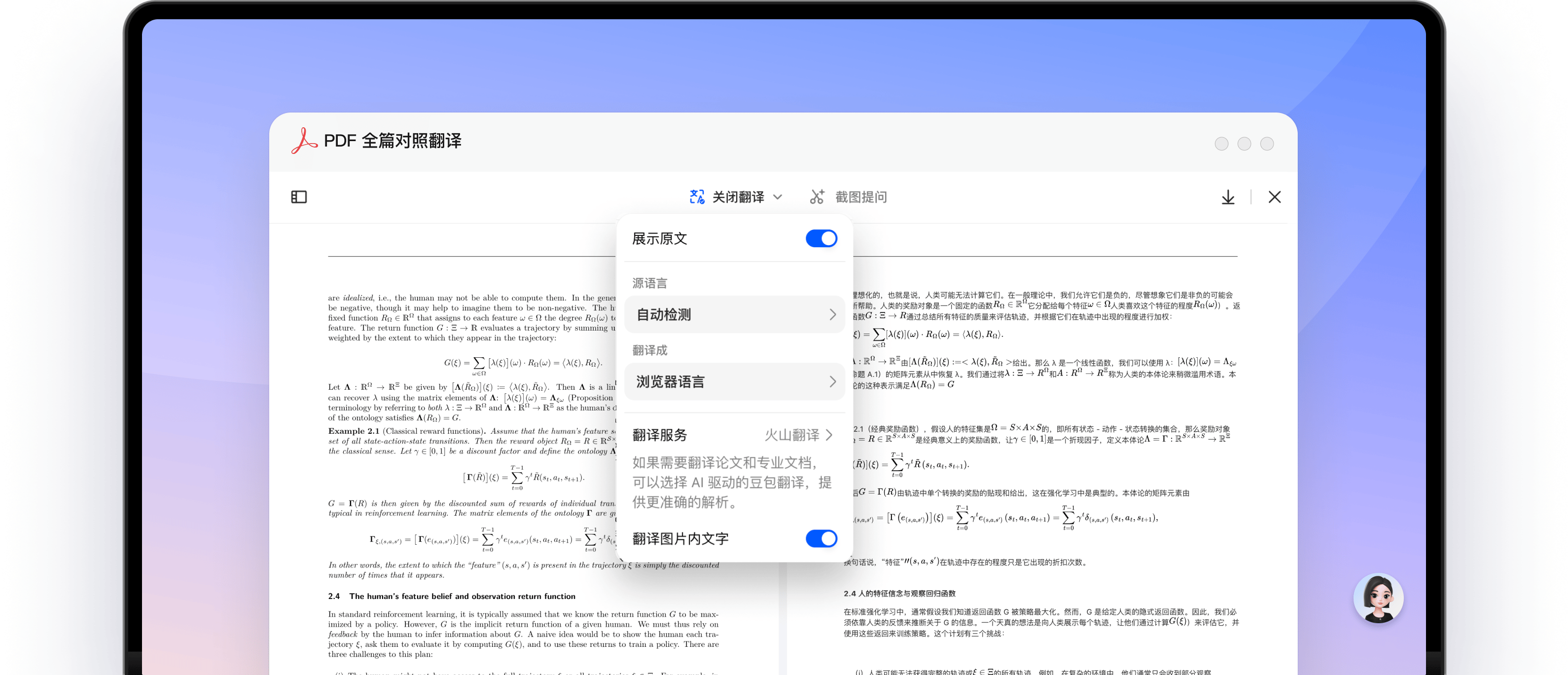This screenshot has height=675, width=1568.
Task: Click the 翻译服务 row label
Action: click(x=660, y=435)
